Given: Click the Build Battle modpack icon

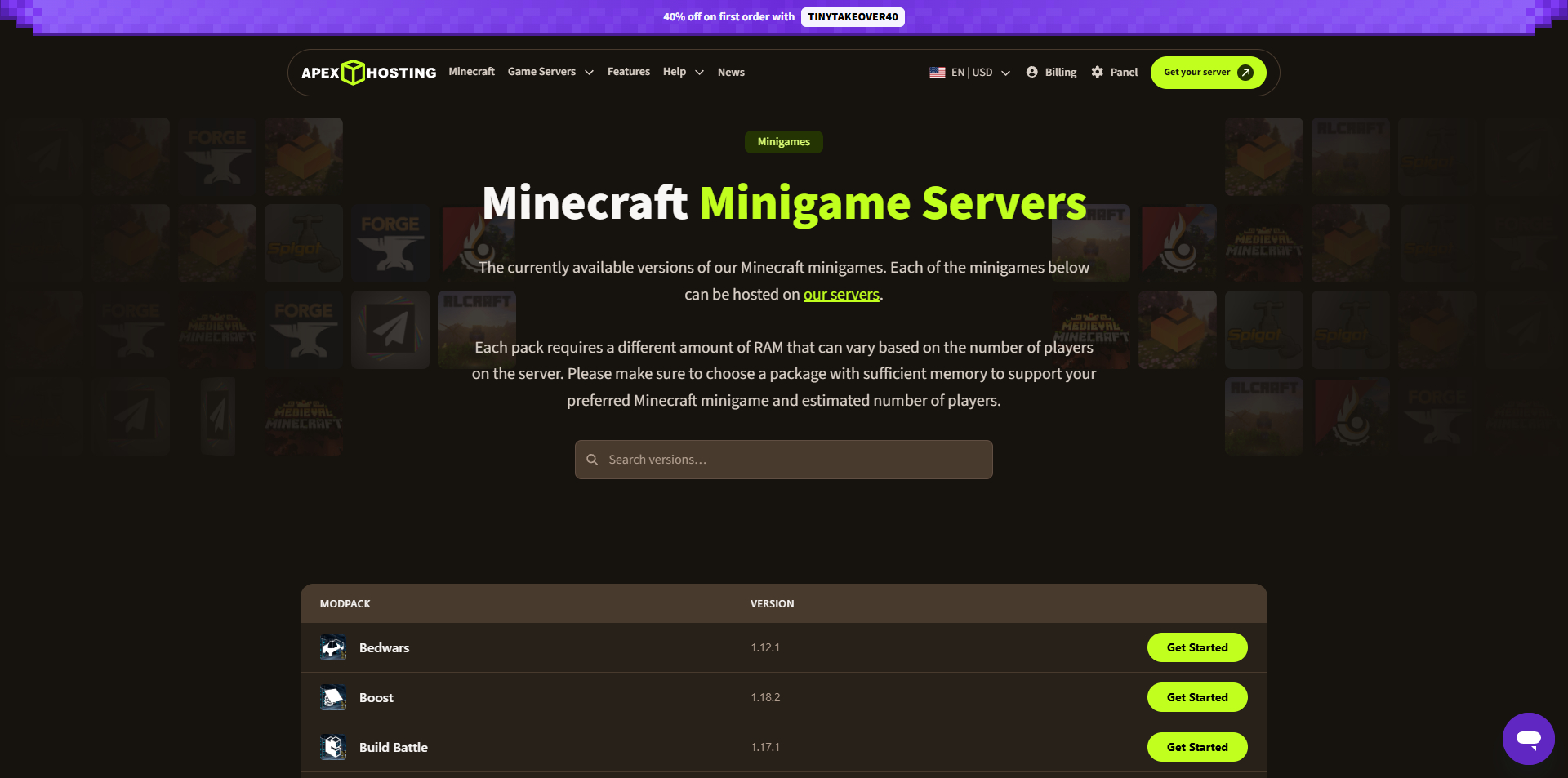Looking at the screenshot, I should pos(333,747).
